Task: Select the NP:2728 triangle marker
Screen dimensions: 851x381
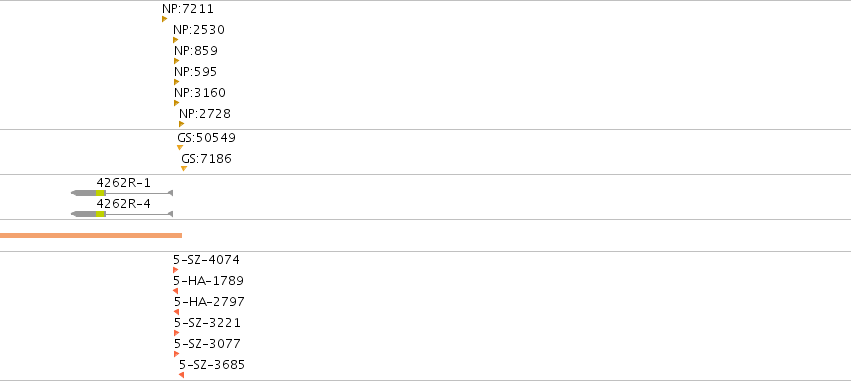Action: (x=182, y=124)
